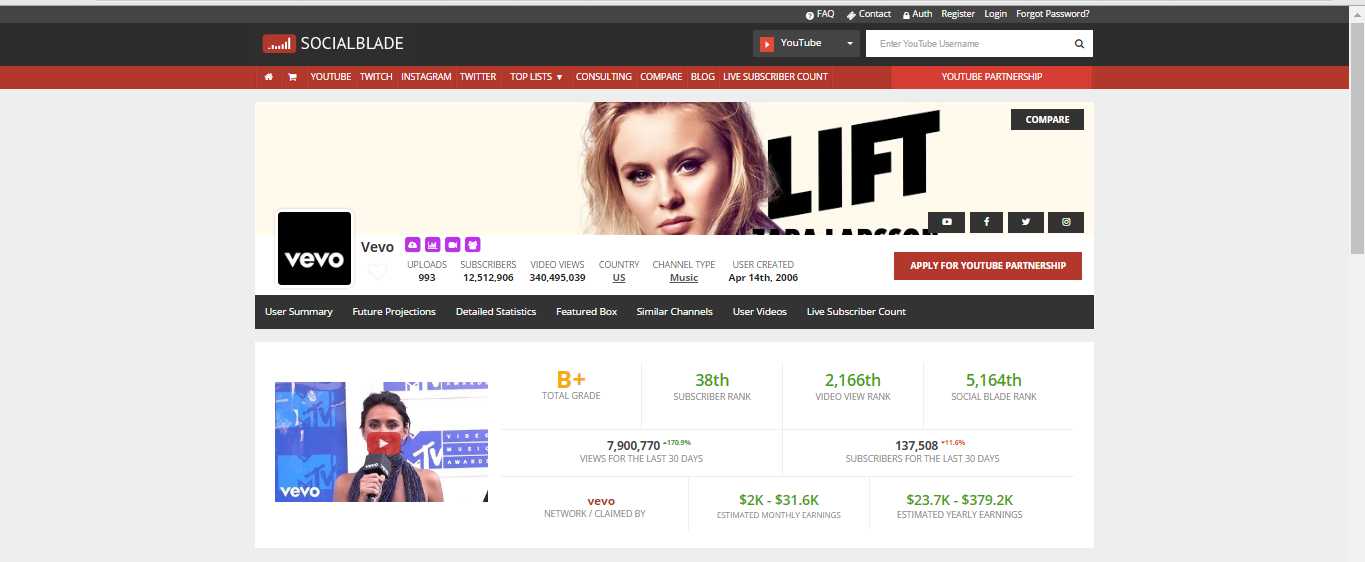The height and width of the screenshot is (562, 1365).
Task: Favorite Vevo with the heart icon
Action: (x=377, y=271)
